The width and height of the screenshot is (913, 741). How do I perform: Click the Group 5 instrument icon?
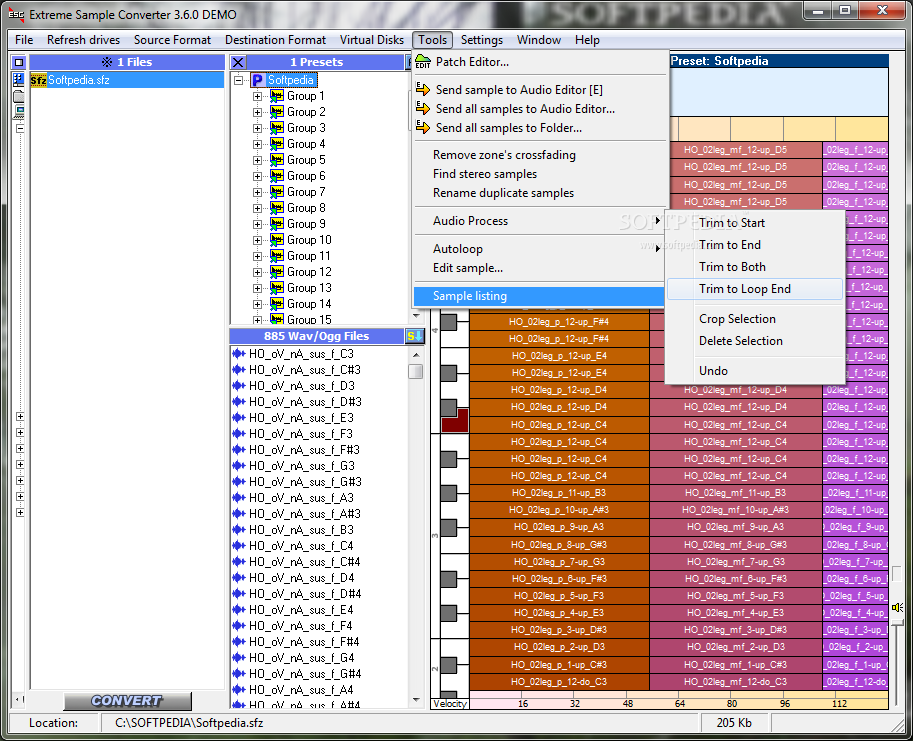tap(277, 160)
